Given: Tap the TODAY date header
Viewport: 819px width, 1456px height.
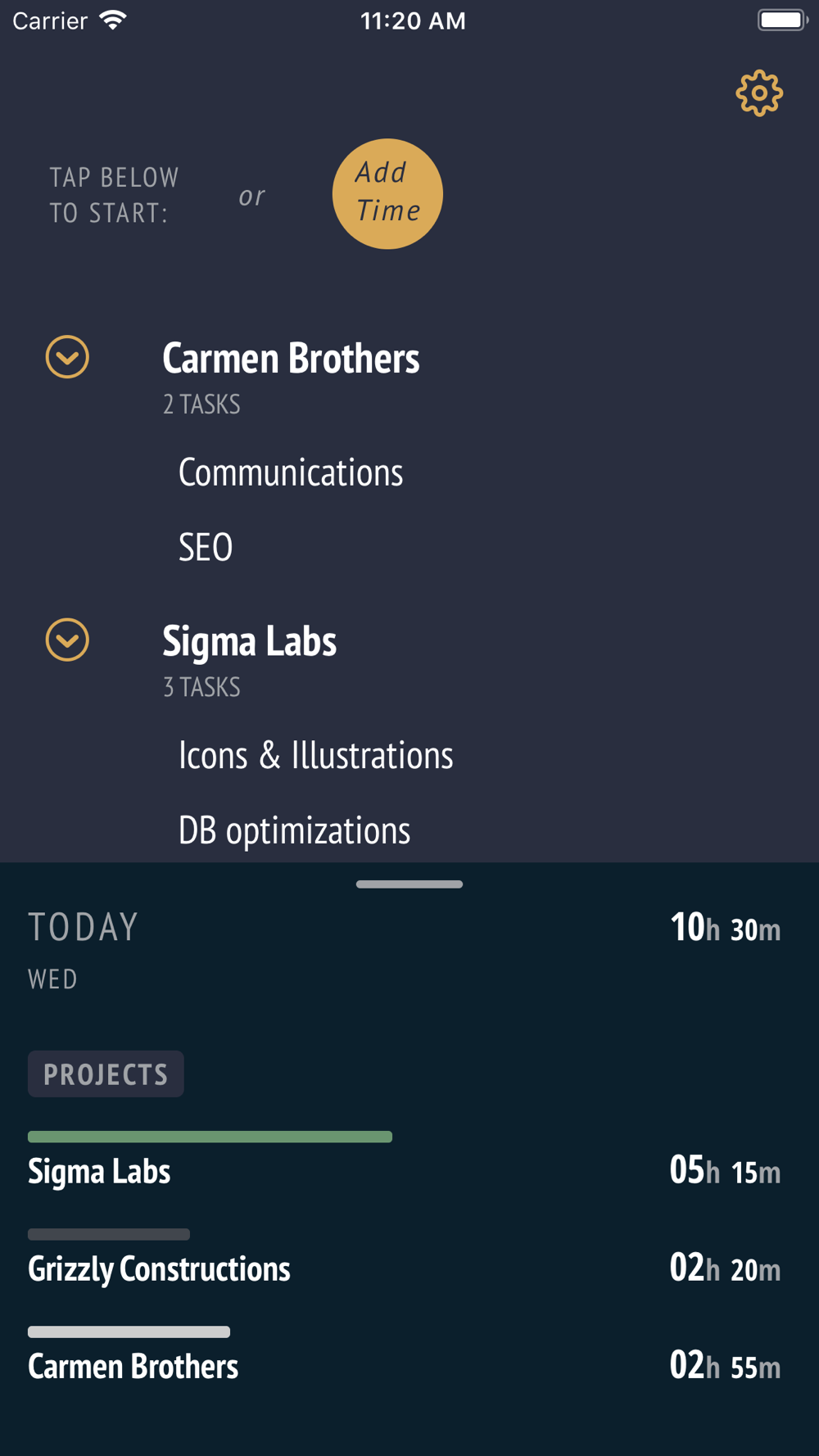Looking at the screenshot, I should [x=84, y=928].
